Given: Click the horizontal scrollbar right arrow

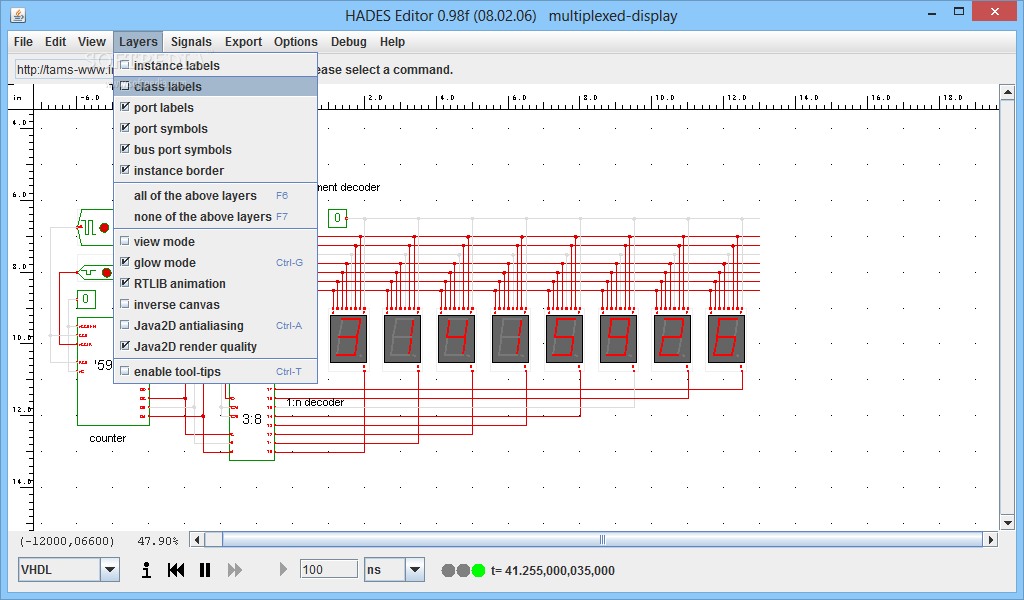Looking at the screenshot, I should coord(991,539).
